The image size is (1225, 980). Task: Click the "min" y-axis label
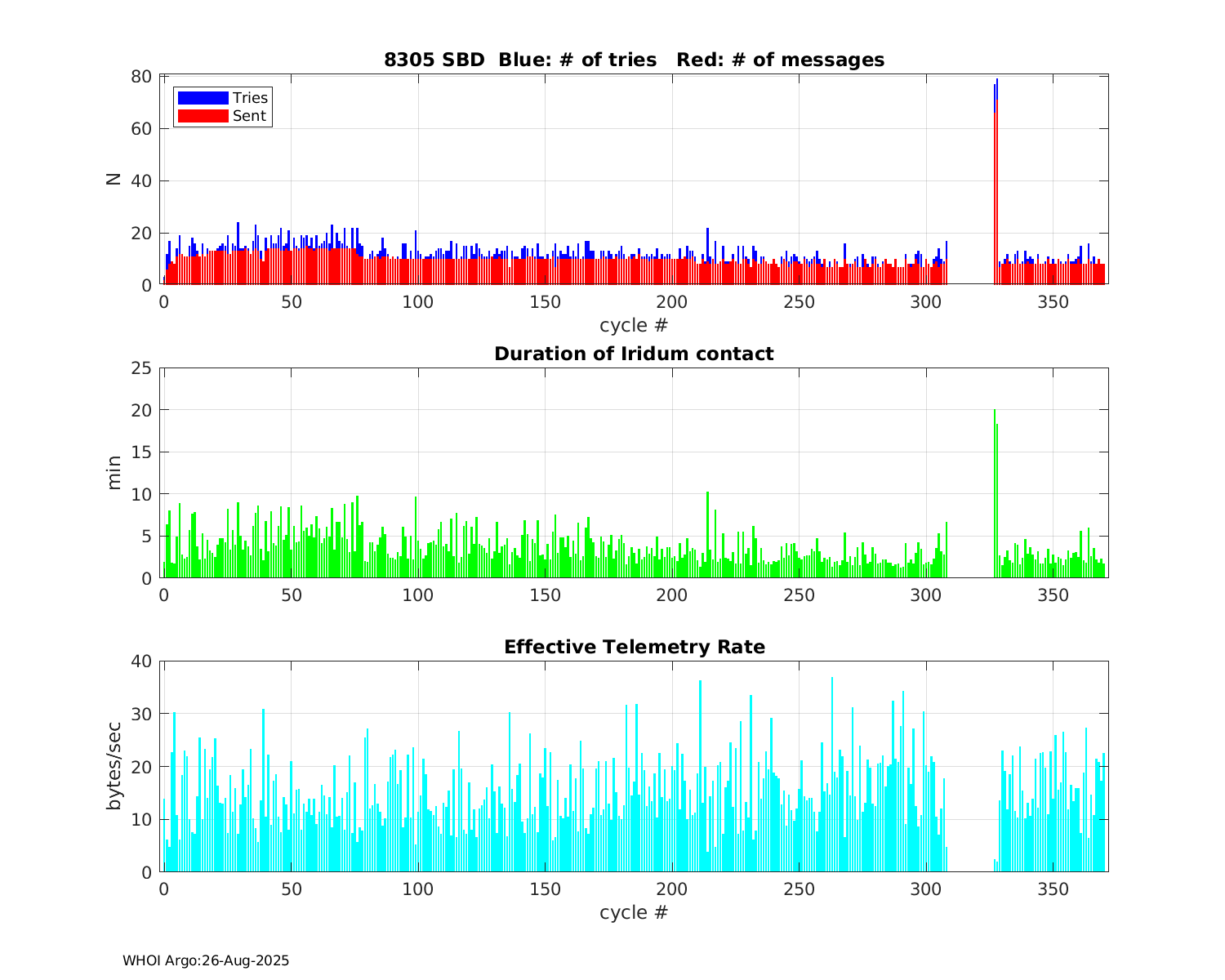click(x=114, y=473)
